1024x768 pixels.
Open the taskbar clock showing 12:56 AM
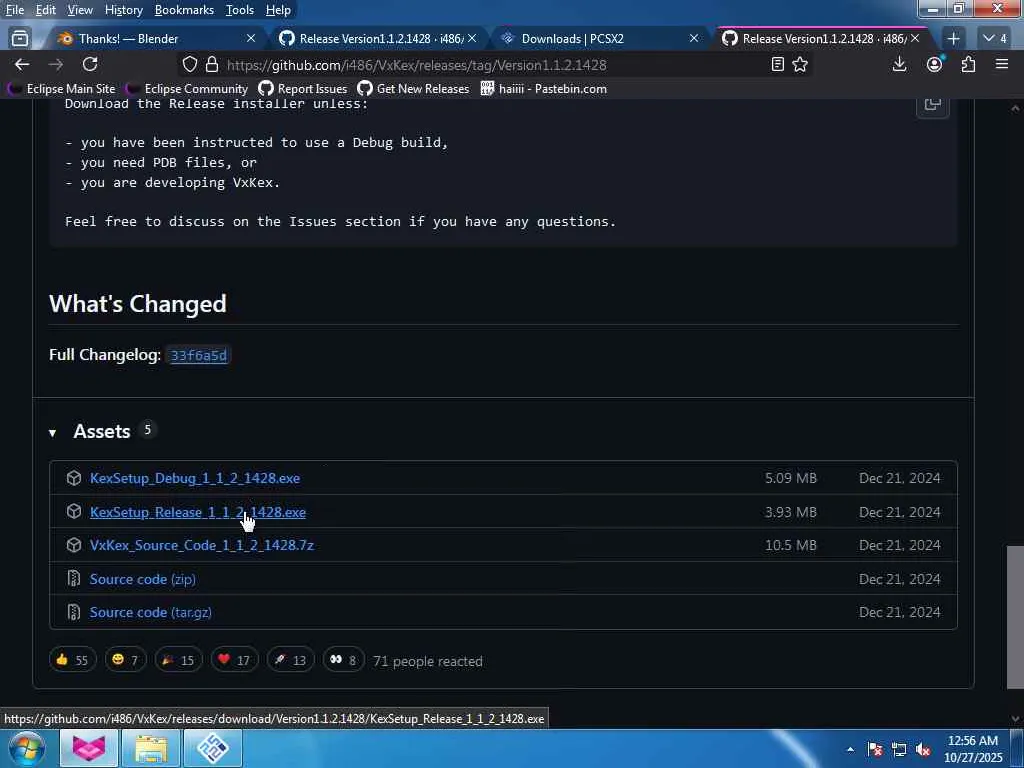click(973, 748)
